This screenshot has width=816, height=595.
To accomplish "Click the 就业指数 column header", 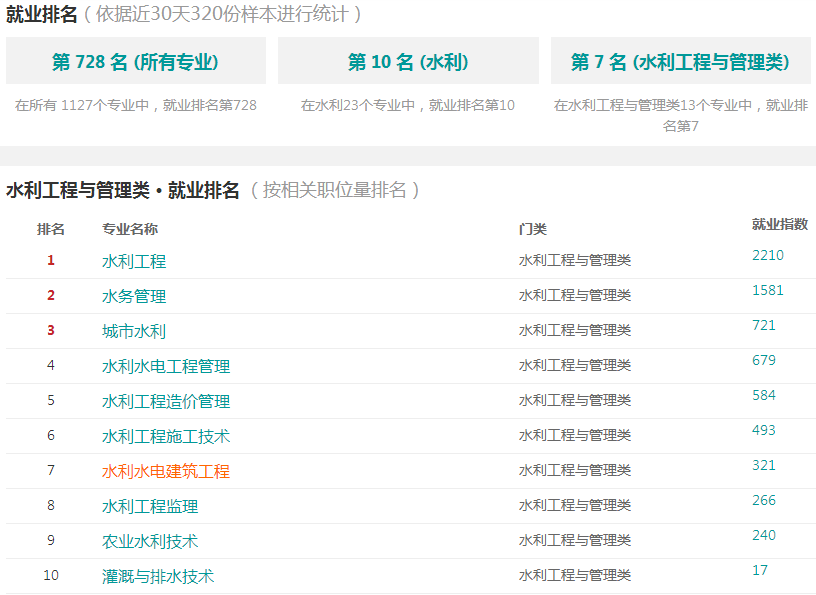I will [x=780, y=224].
